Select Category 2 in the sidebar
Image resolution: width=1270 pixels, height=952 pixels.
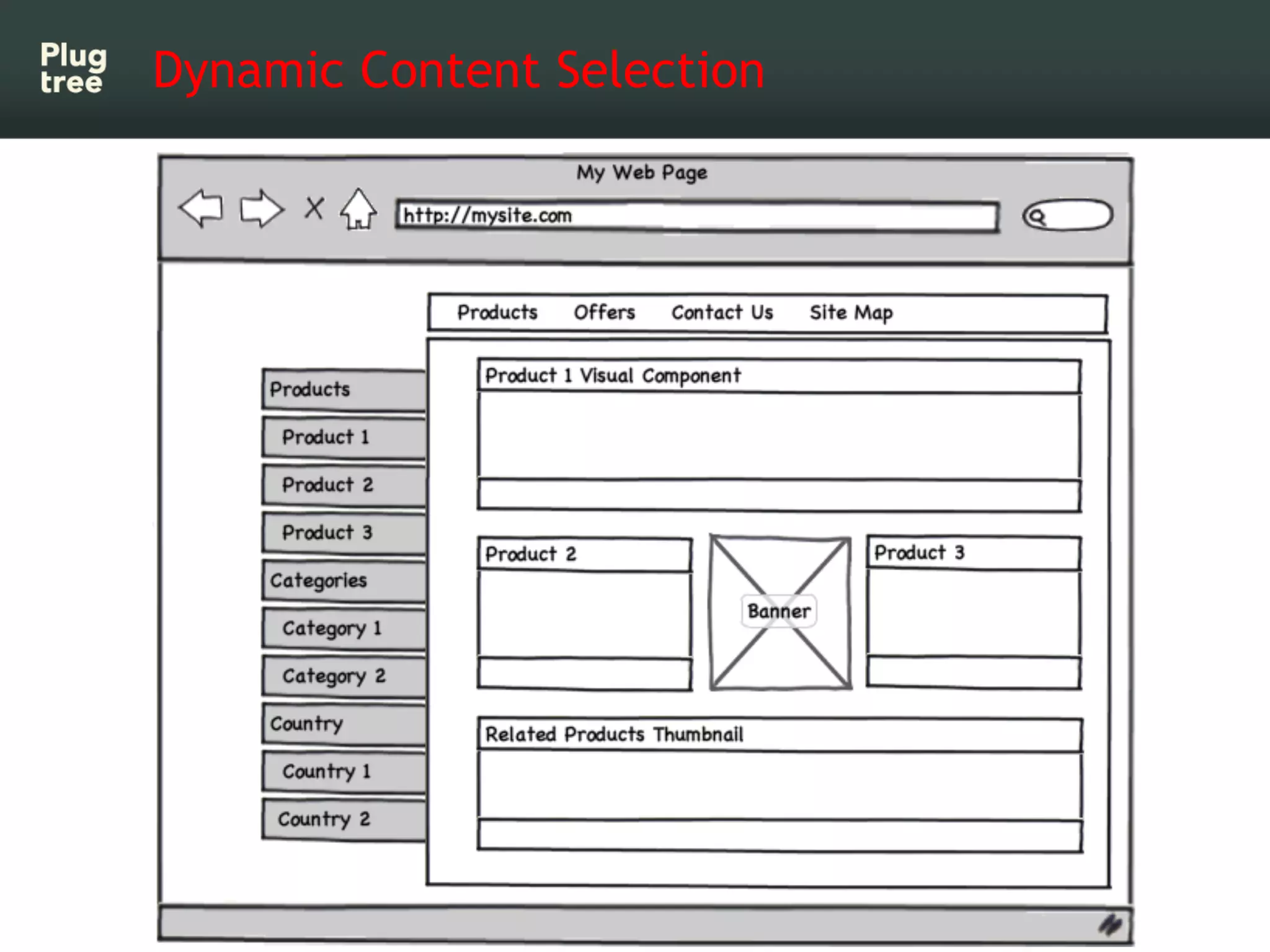pyautogui.click(x=344, y=676)
